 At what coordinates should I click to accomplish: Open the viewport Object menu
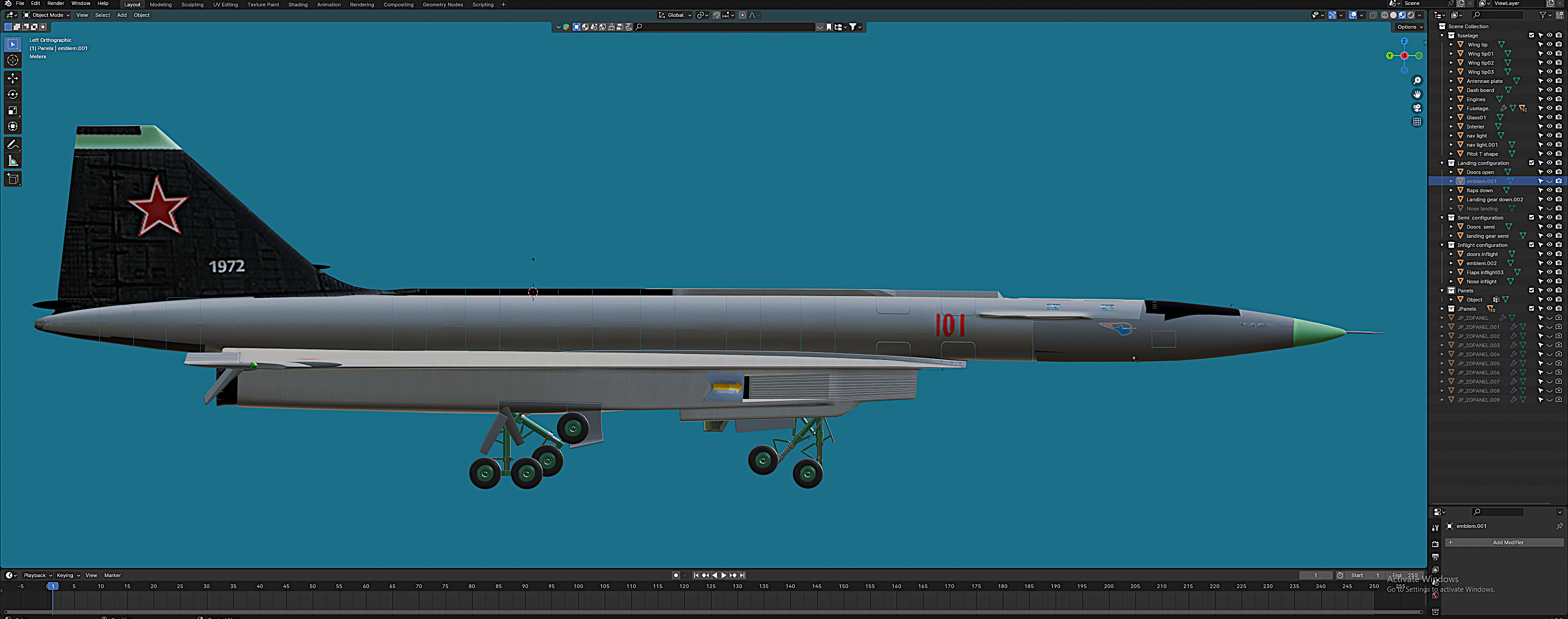click(x=141, y=15)
